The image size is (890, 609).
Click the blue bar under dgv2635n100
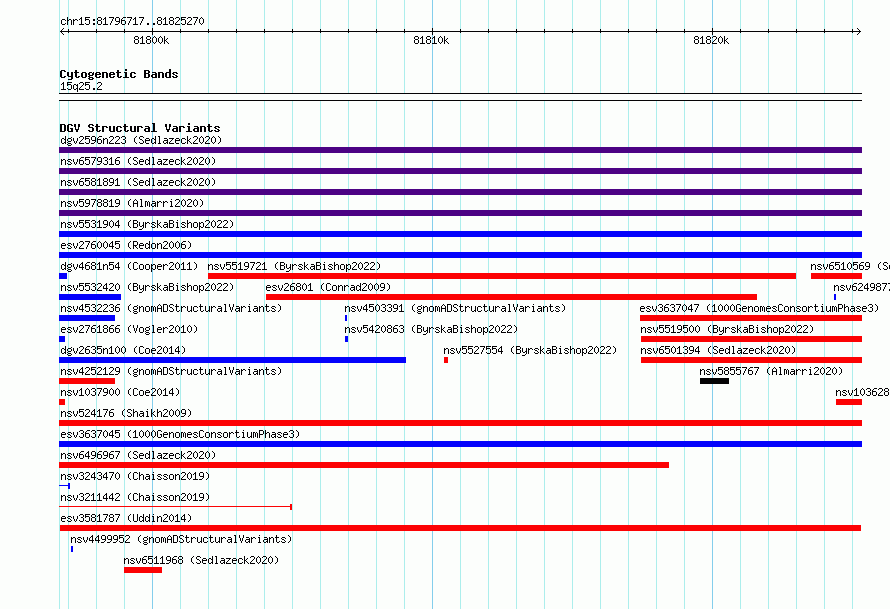click(232, 360)
